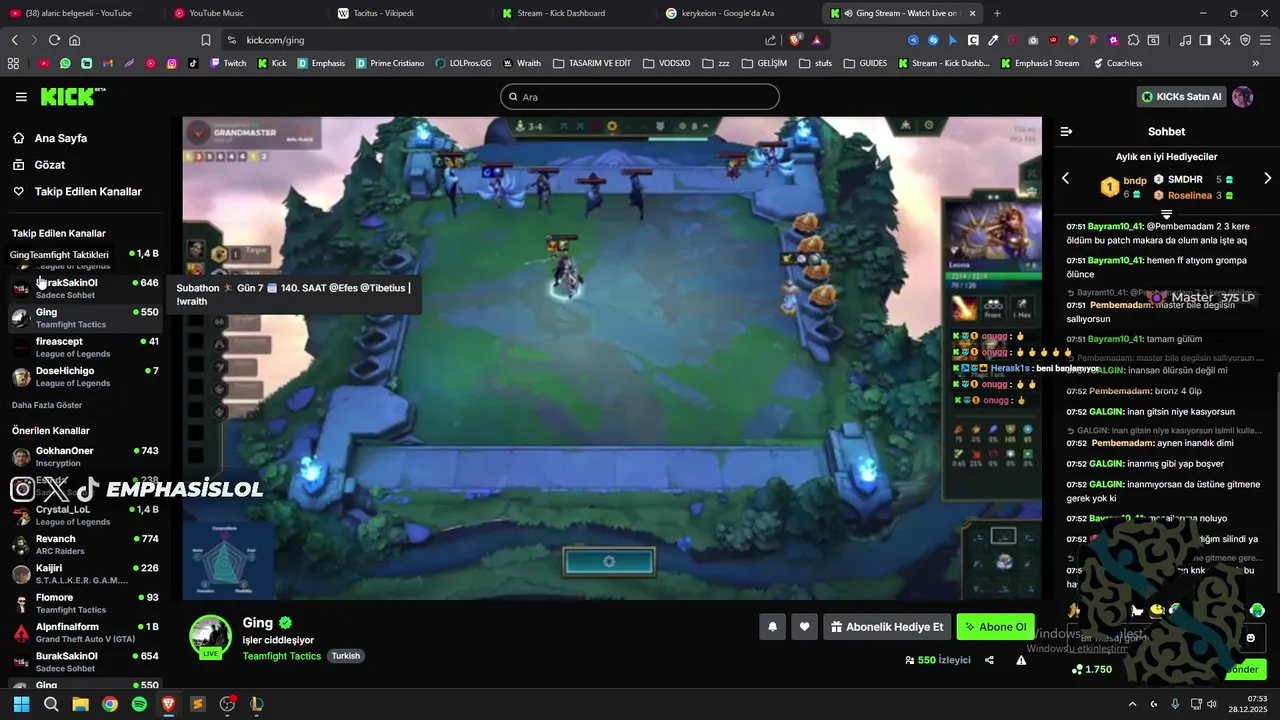Open the Windows Start menu
1280x720 pixels.
(x=21, y=704)
